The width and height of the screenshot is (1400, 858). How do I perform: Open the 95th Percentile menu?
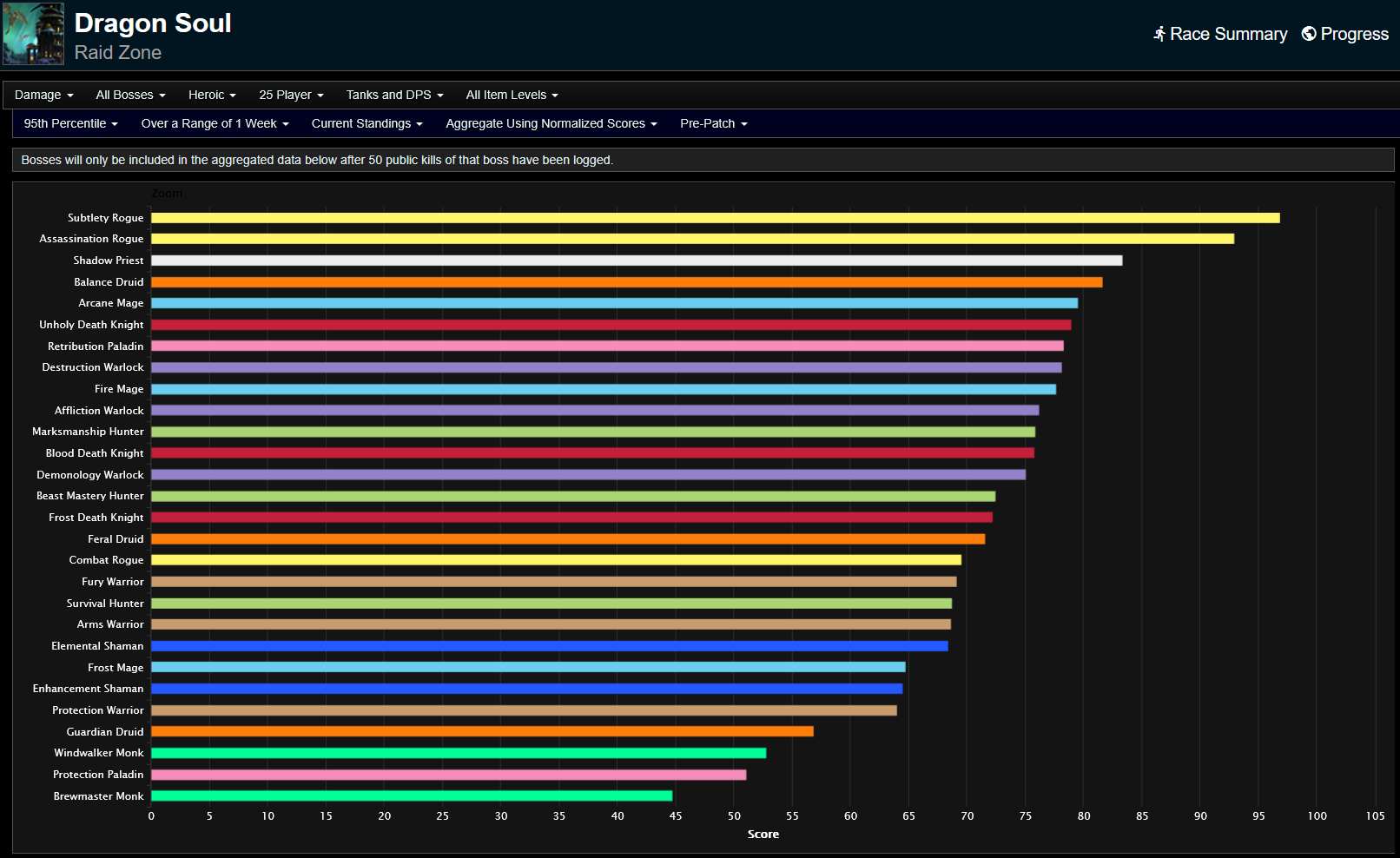click(70, 123)
